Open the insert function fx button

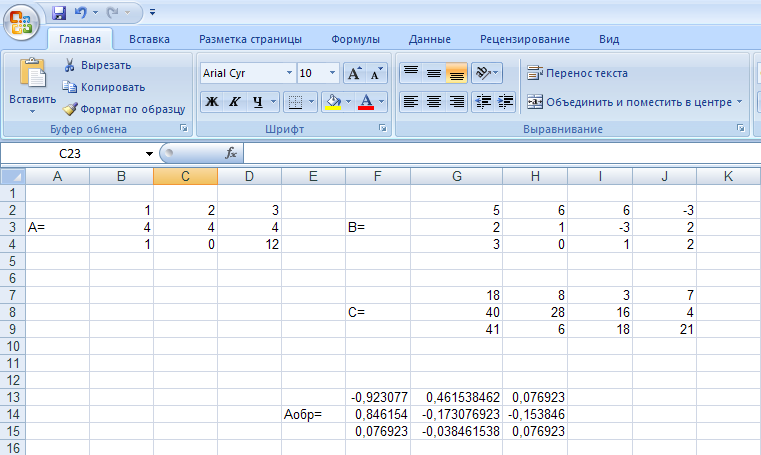click(x=231, y=154)
